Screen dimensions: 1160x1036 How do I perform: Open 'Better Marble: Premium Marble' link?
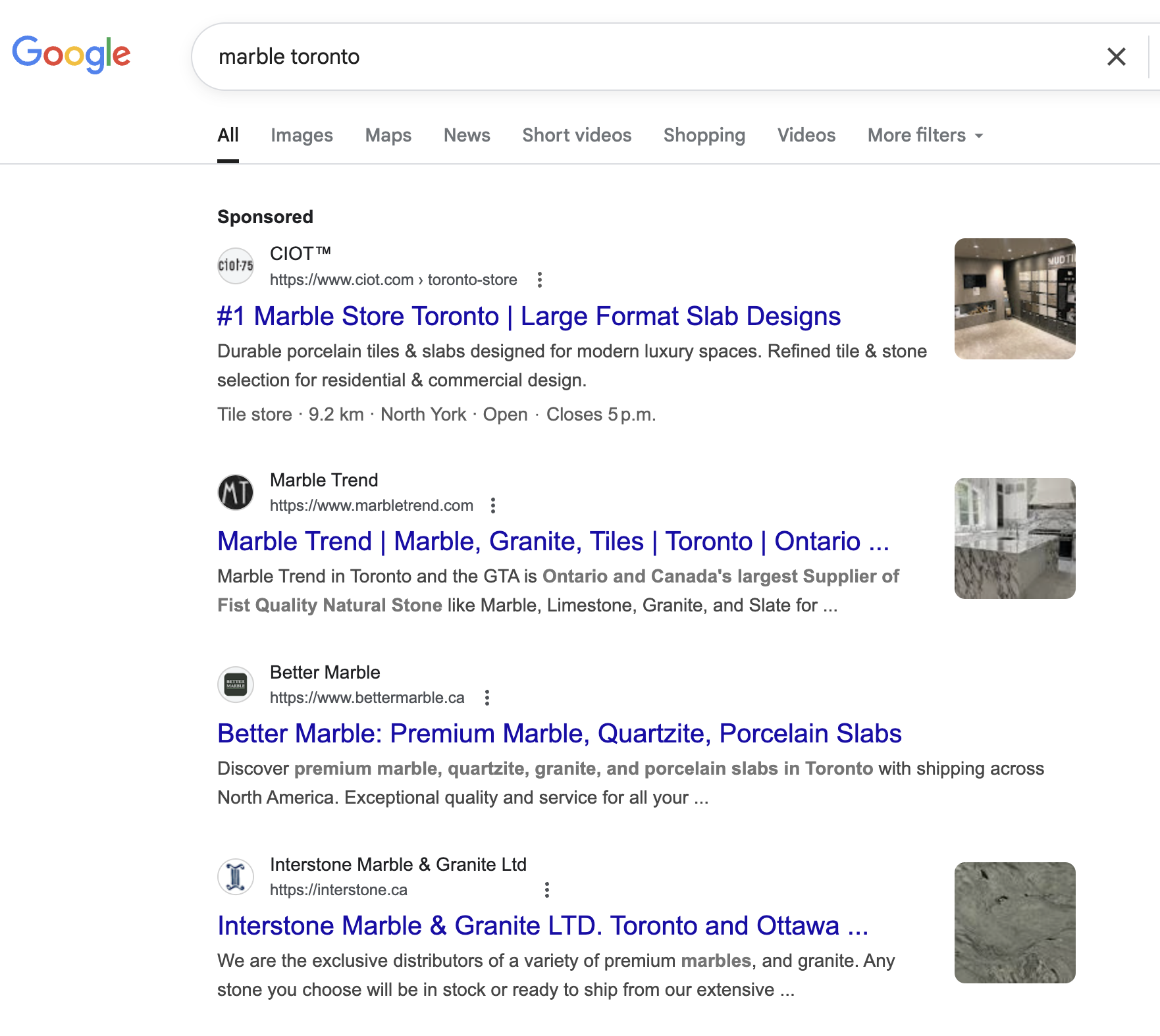coord(560,733)
